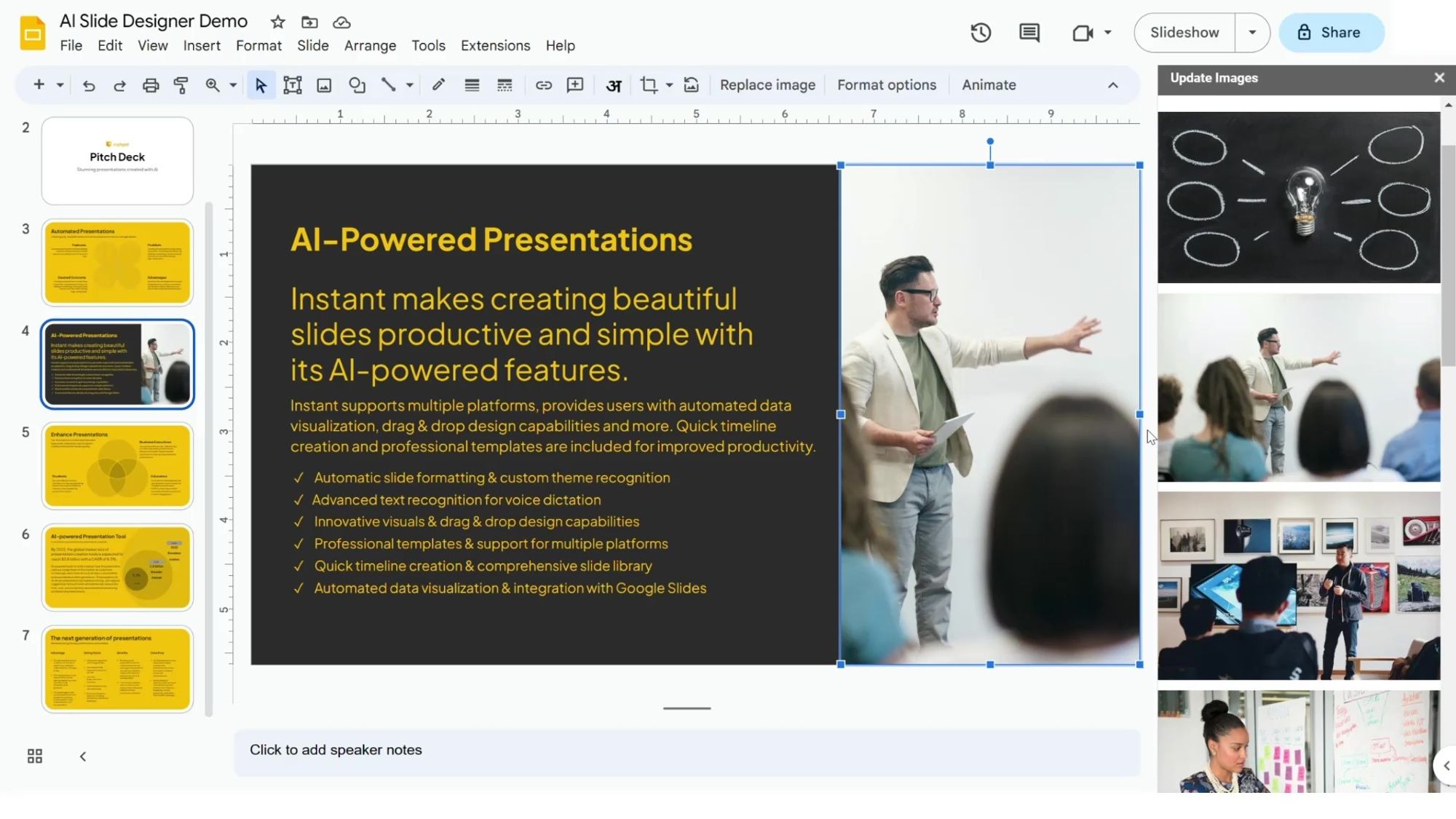The width and height of the screenshot is (1456, 819).
Task: Click the Slideshow button
Action: pyautogui.click(x=1184, y=32)
